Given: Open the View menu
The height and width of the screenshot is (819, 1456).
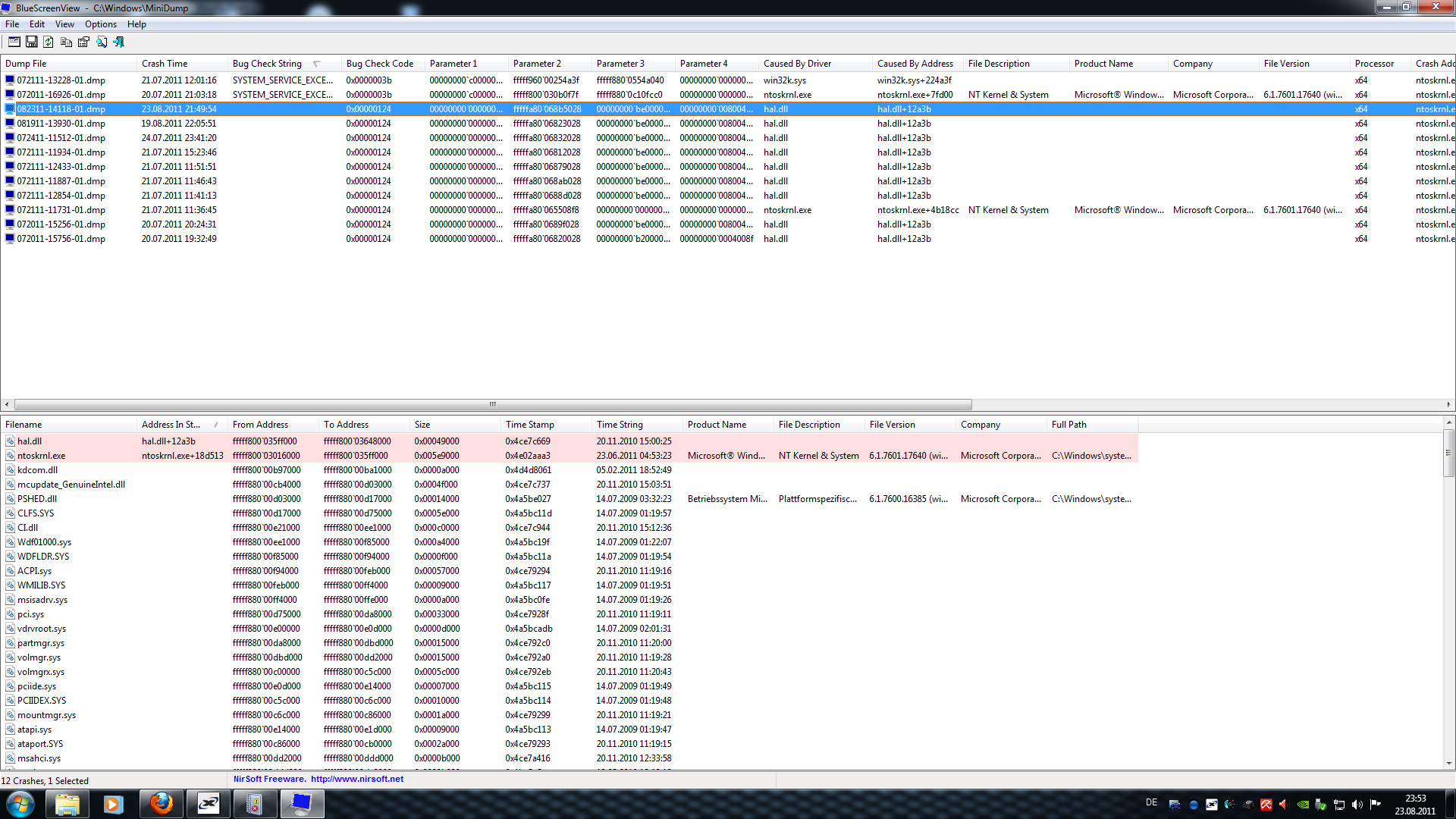Looking at the screenshot, I should pos(64,24).
